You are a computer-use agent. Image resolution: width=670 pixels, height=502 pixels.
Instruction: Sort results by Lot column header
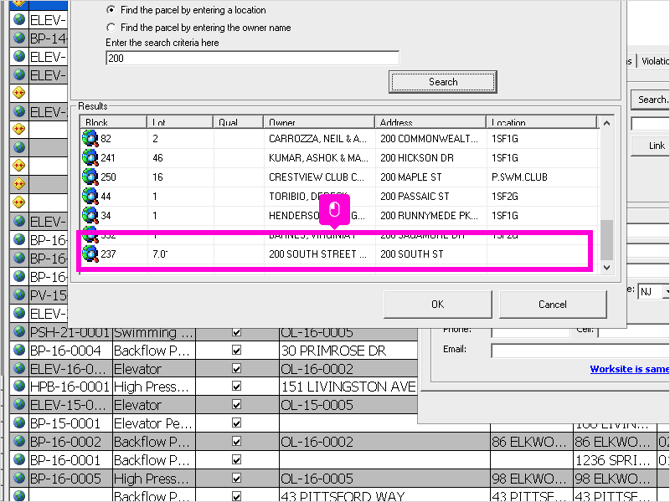(180, 122)
